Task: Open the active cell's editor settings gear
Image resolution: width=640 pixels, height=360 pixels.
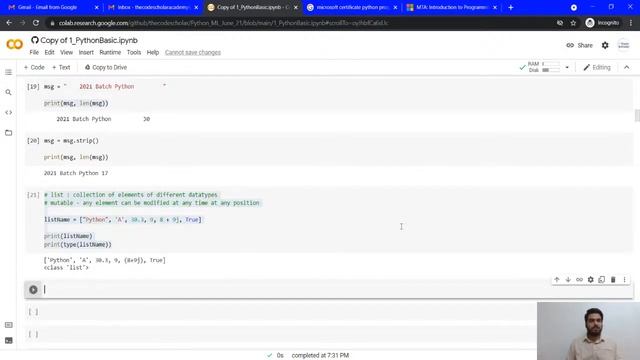Action: (x=591, y=280)
